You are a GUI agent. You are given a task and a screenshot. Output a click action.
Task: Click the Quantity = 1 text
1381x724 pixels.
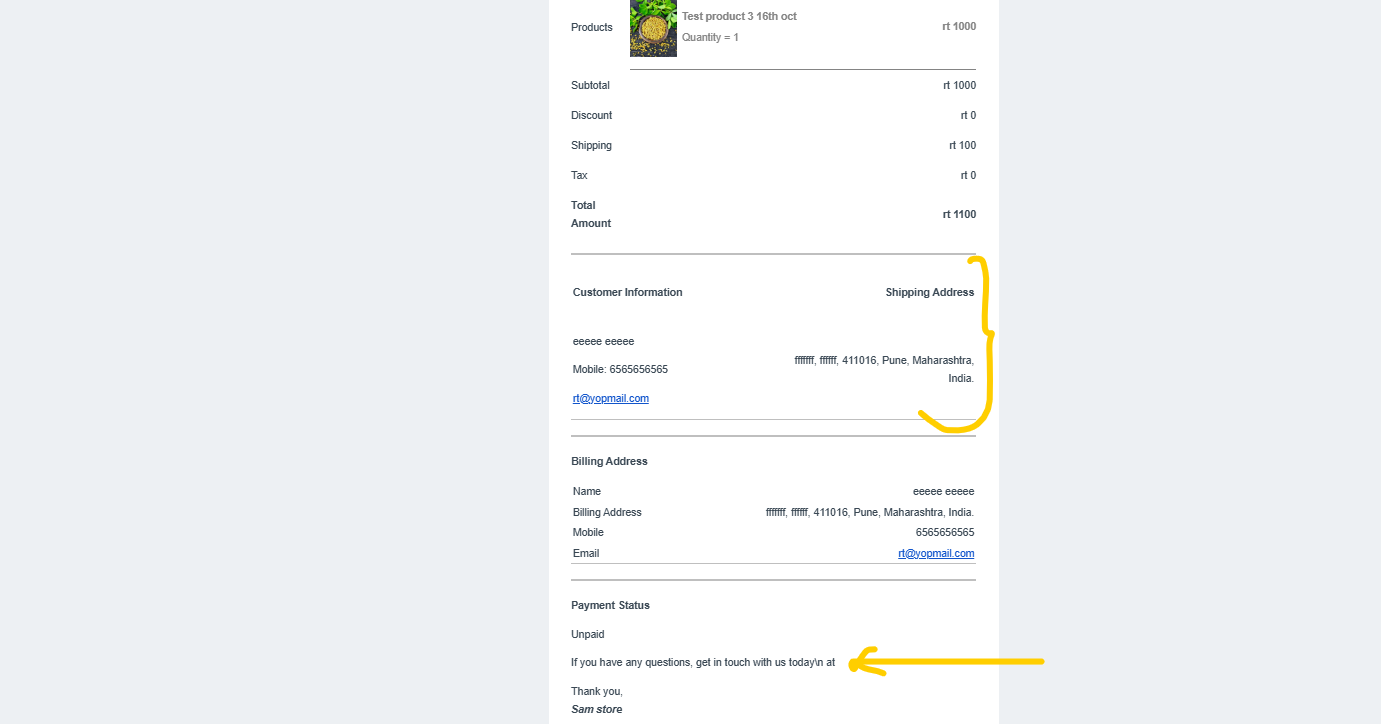tap(710, 37)
